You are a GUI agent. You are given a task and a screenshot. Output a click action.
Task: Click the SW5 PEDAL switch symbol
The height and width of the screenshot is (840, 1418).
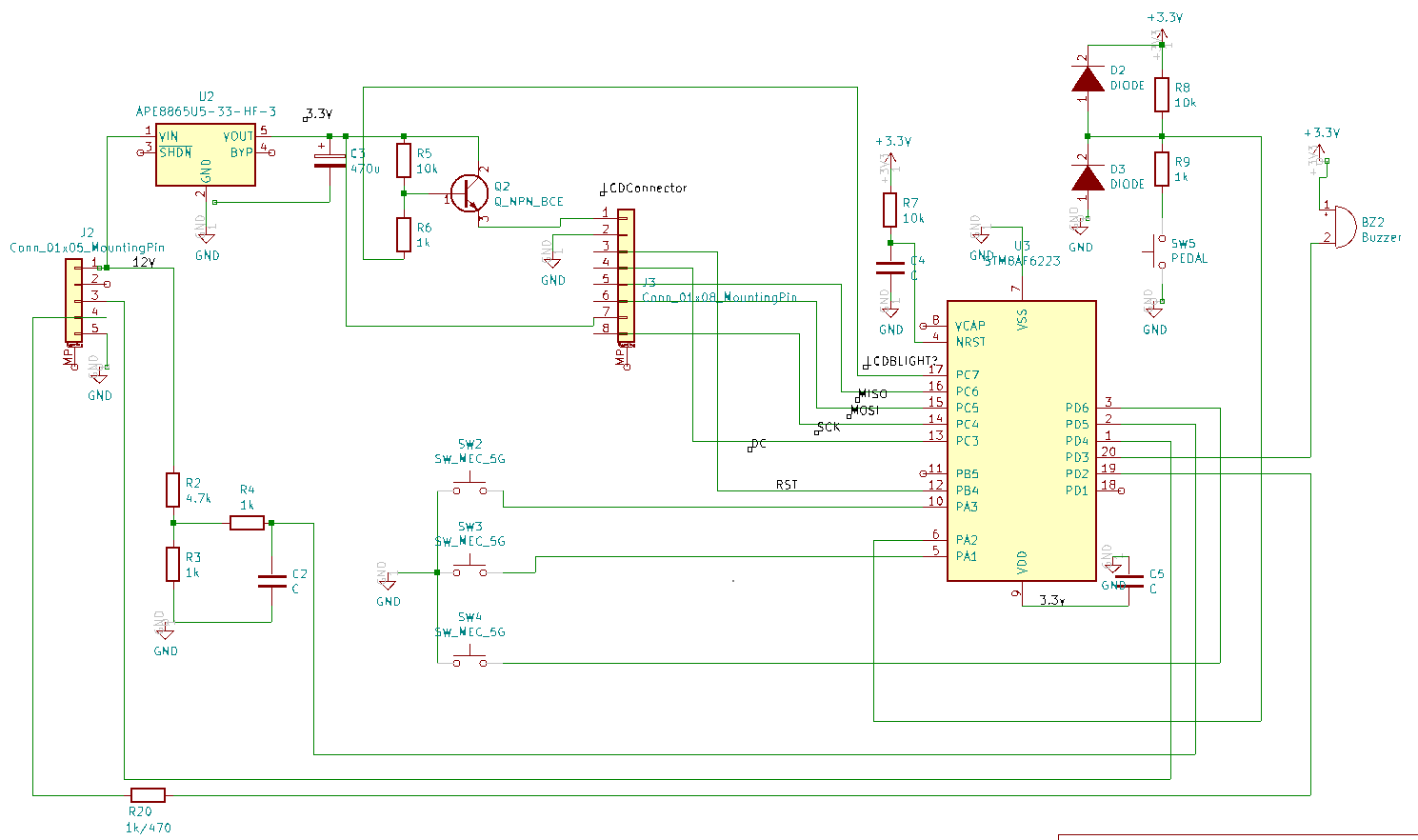tap(1155, 251)
